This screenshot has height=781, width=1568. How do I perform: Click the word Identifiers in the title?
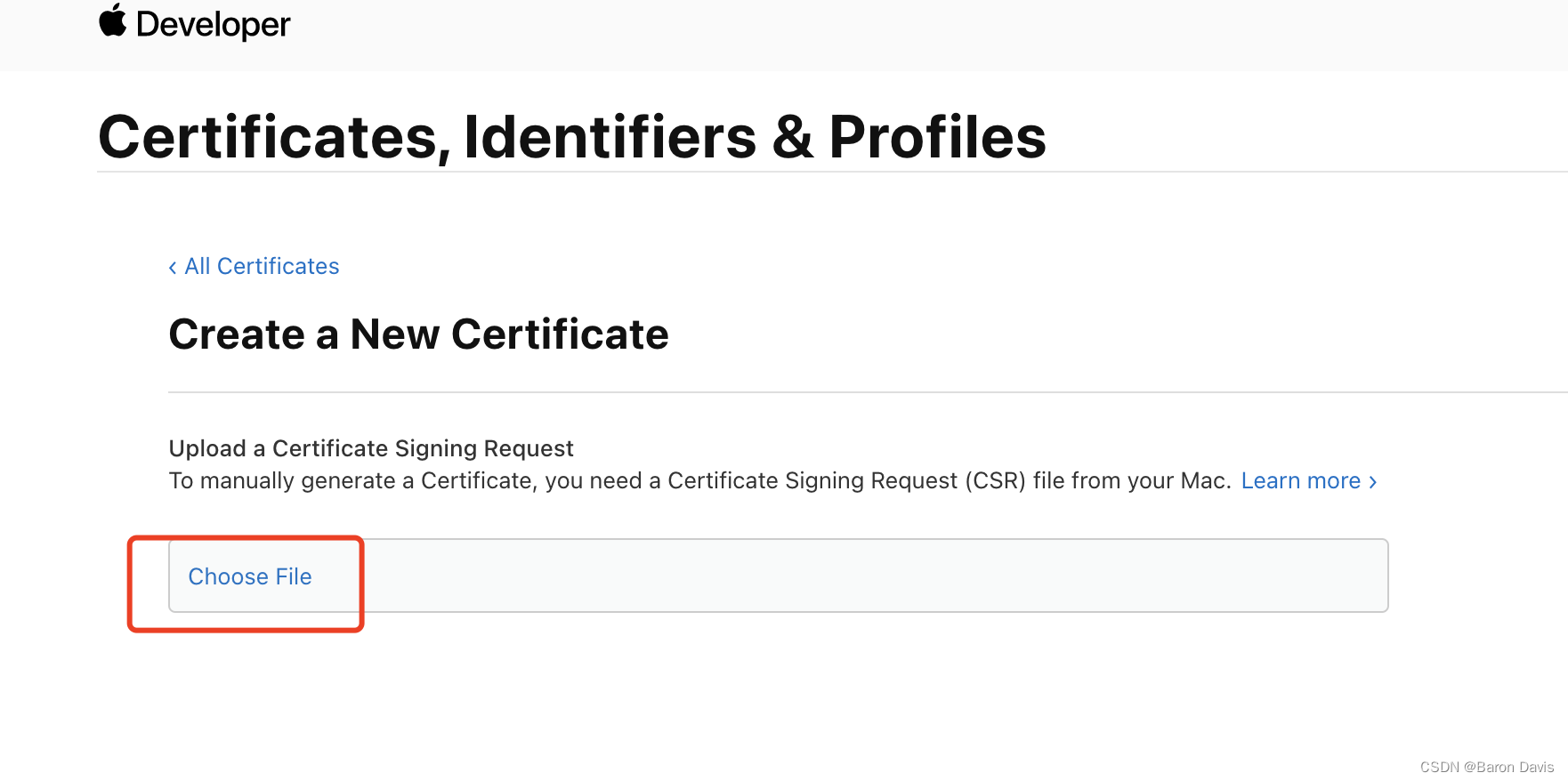[610, 137]
